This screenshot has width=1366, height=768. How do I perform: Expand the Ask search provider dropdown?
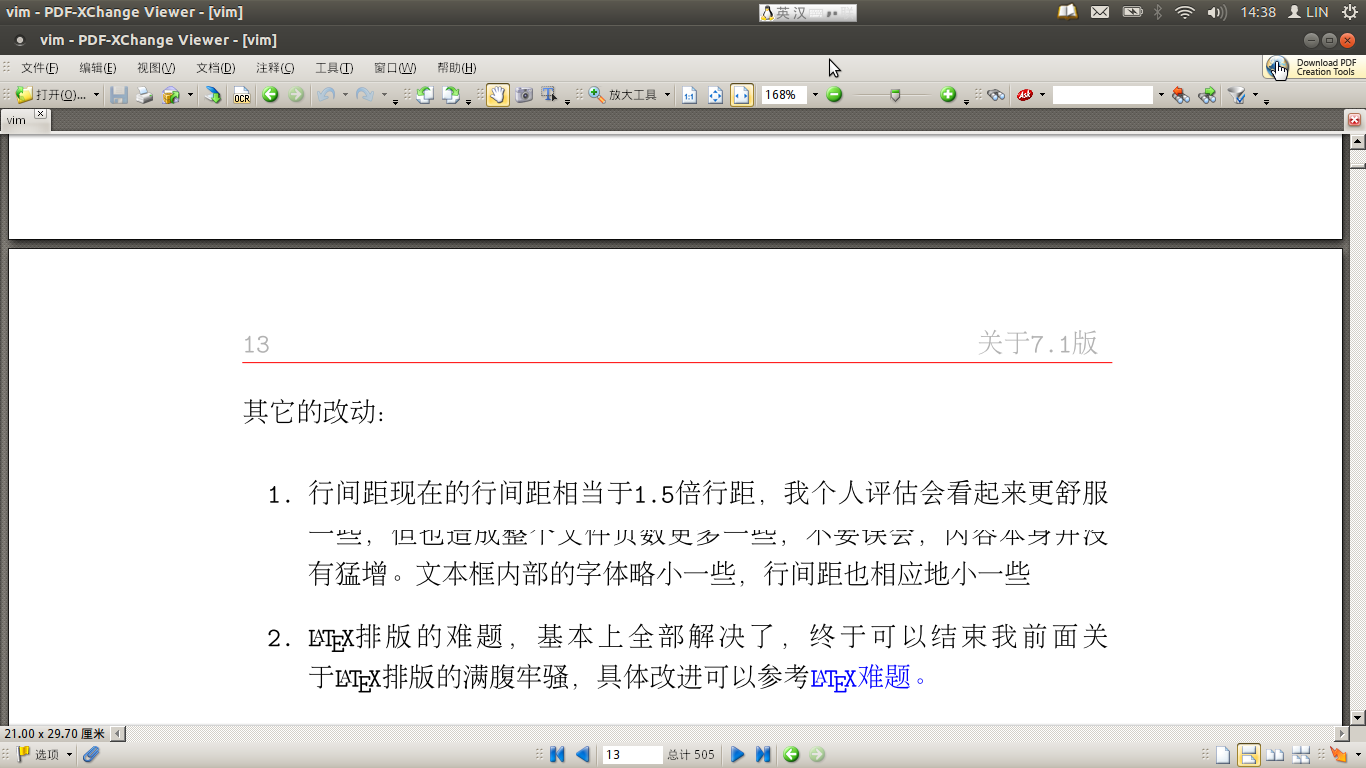point(1042,95)
